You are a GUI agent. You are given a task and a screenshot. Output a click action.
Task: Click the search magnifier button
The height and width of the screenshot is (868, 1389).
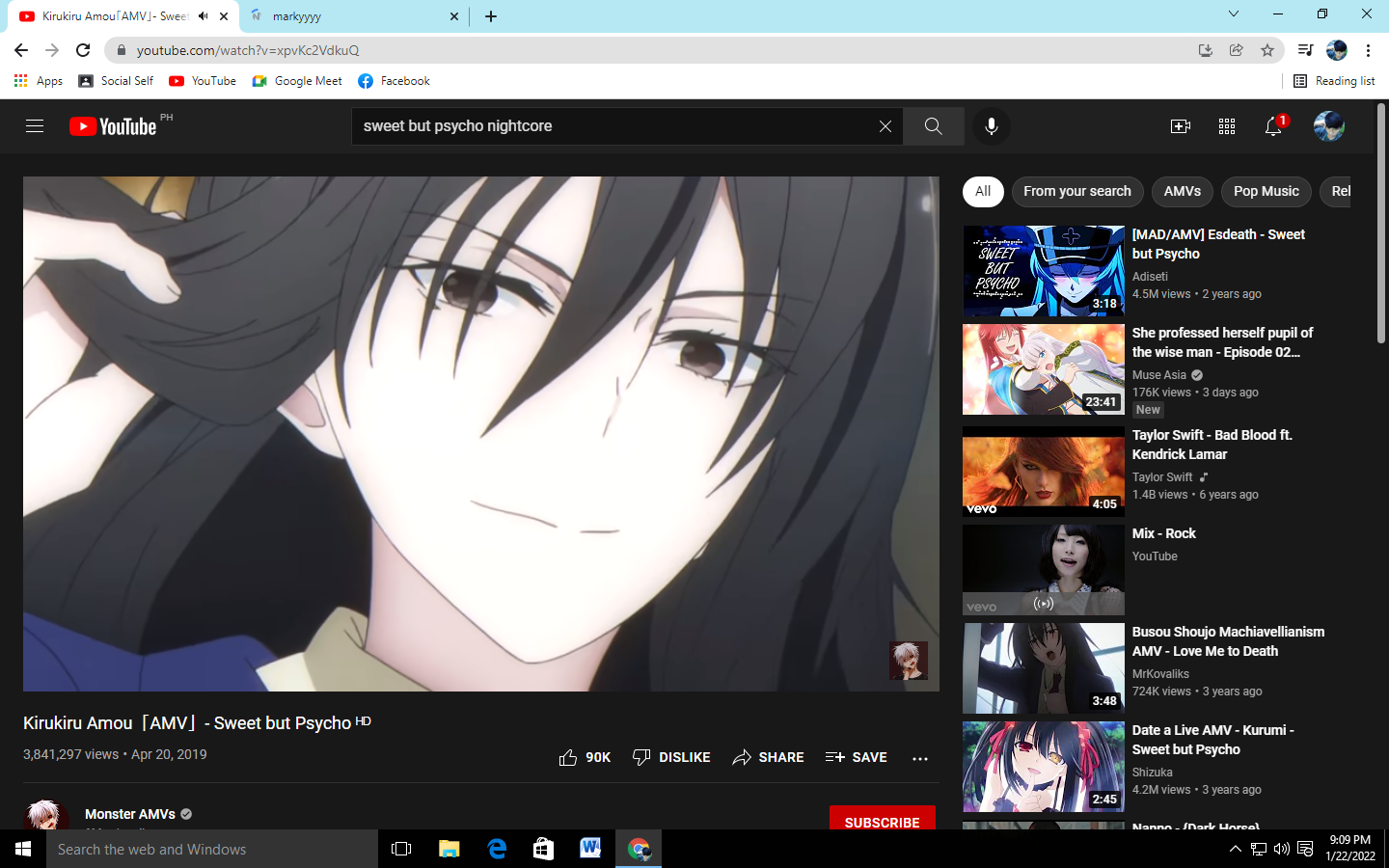(933, 126)
